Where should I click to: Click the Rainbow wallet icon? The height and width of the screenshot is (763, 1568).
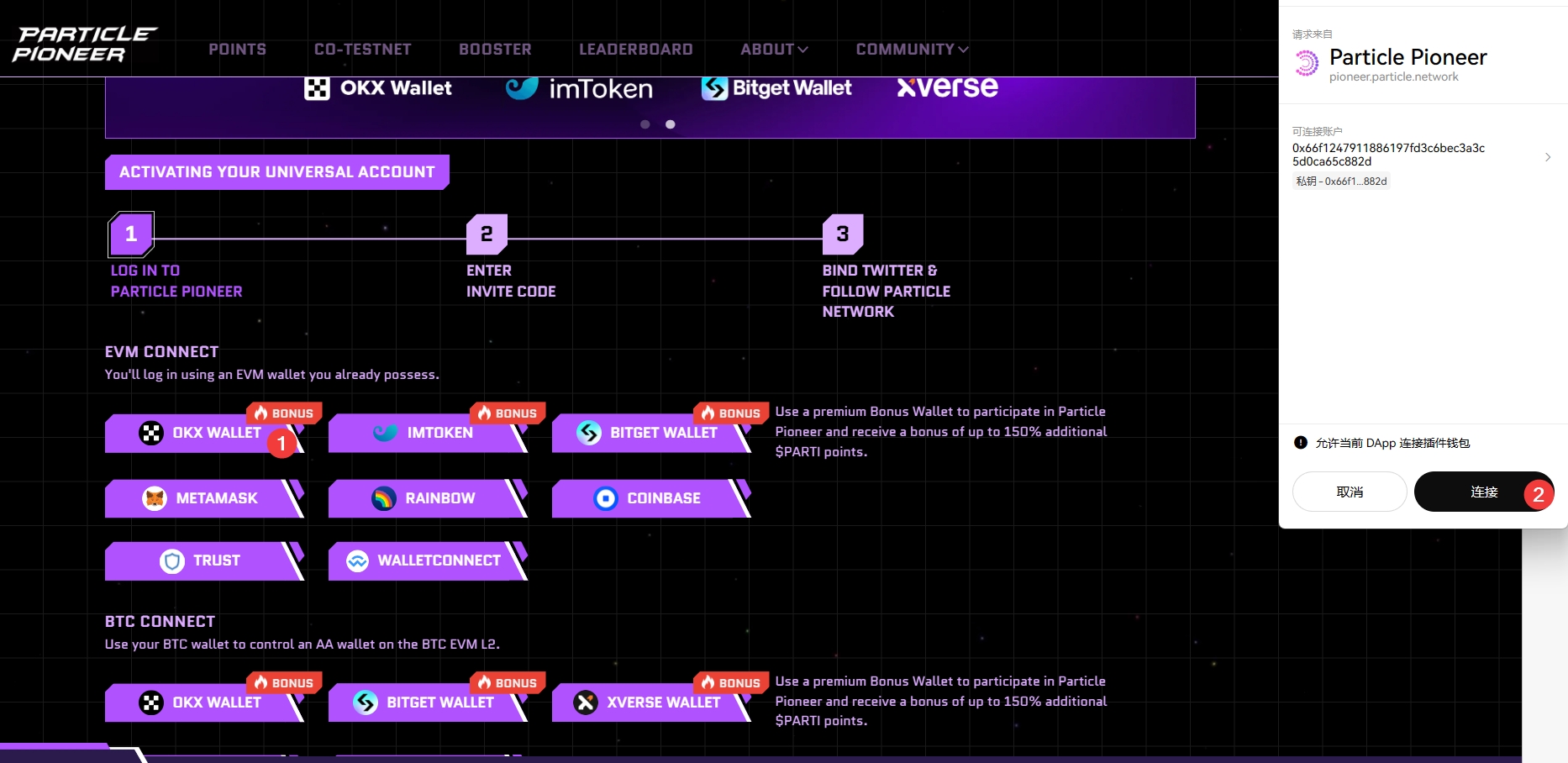(x=384, y=498)
